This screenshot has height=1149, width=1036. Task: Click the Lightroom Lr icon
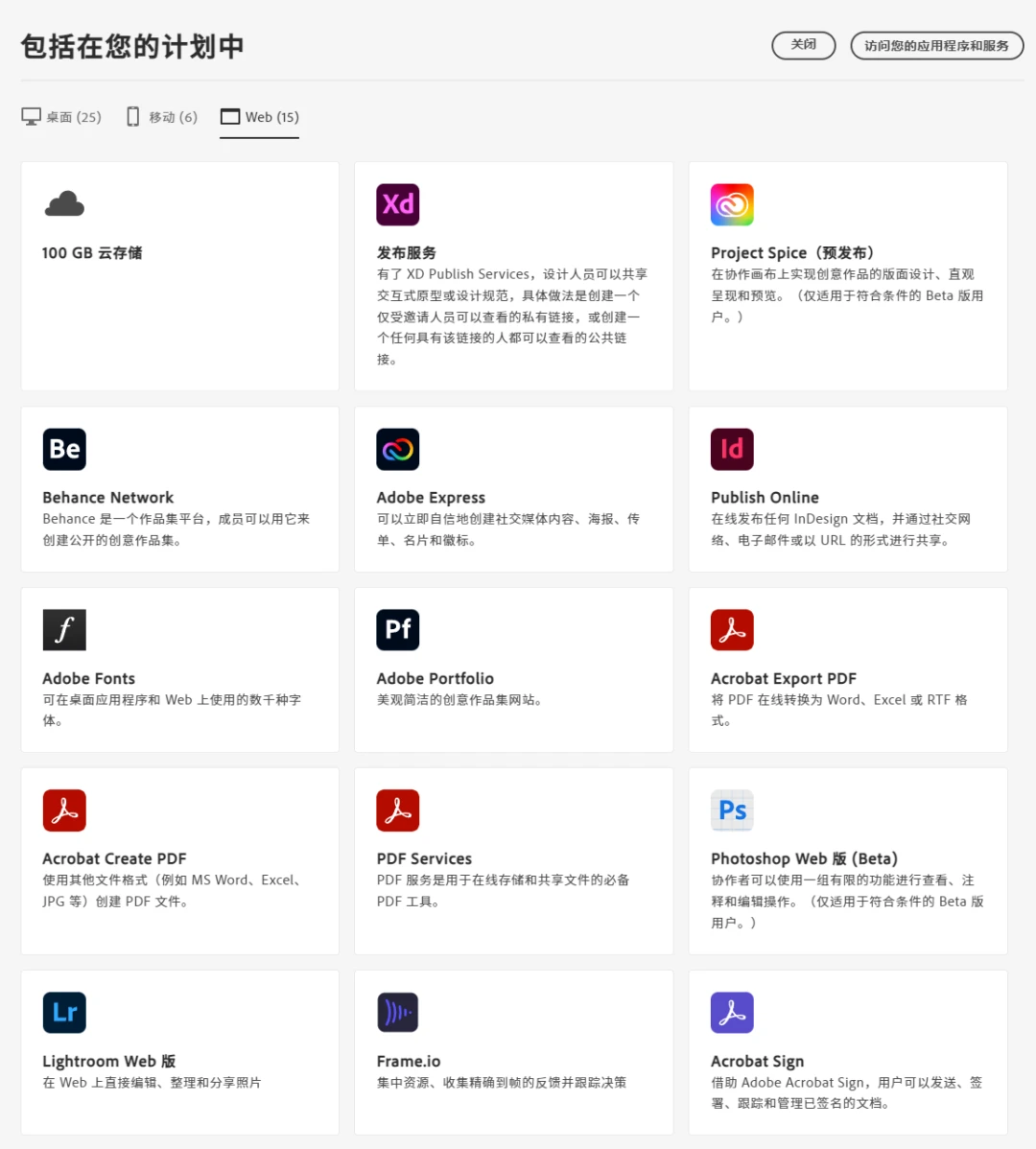pyautogui.click(x=64, y=1013)
